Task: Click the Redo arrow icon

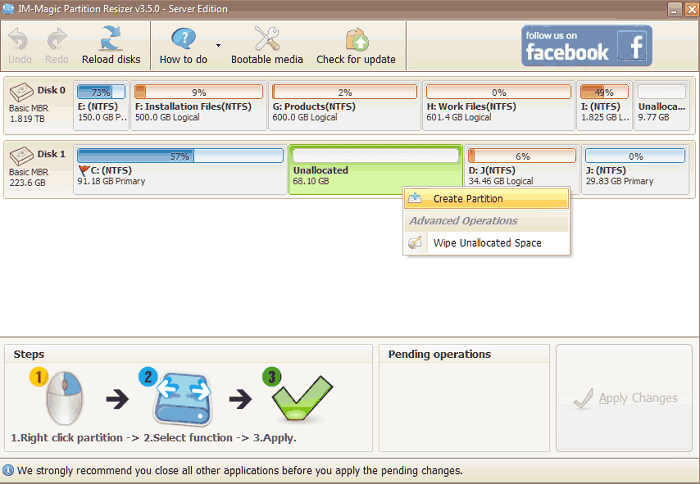Action: click(x=57, y=39)
